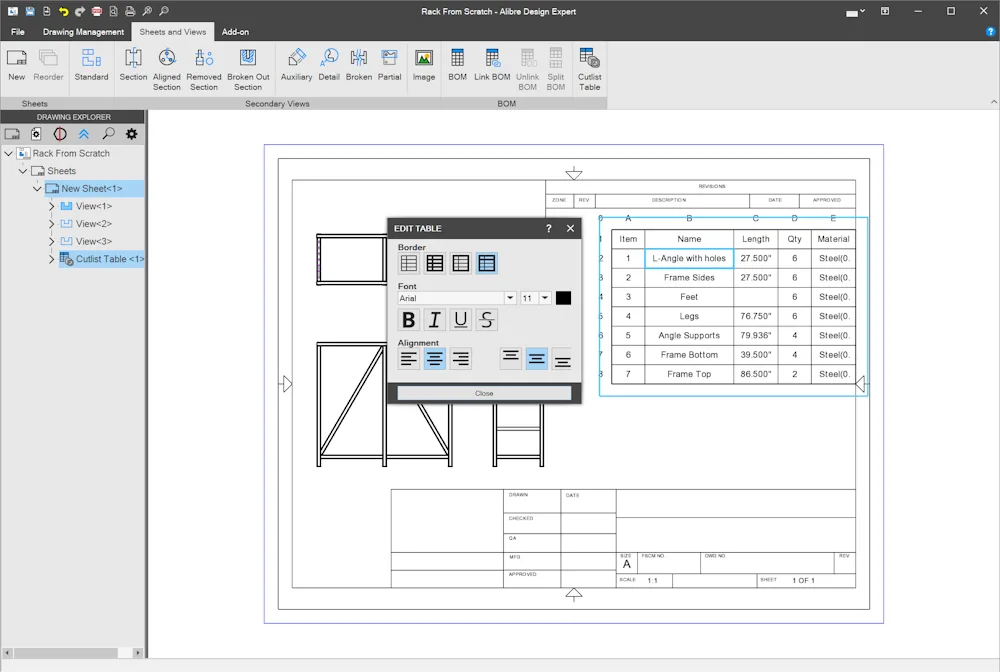
Task: Choose the Aligned Section tool
Action: (166, 69)
